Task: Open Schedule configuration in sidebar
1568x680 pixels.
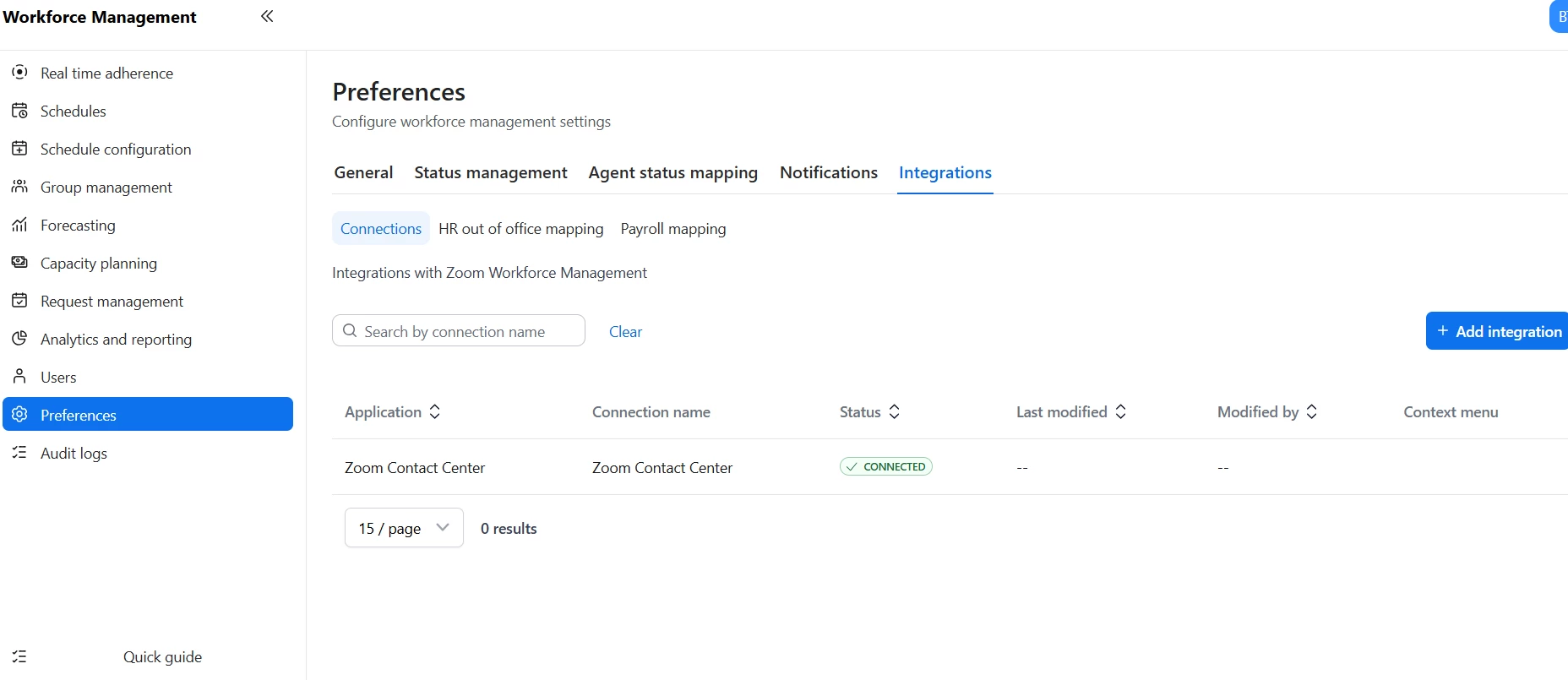Action: point(116,149)
